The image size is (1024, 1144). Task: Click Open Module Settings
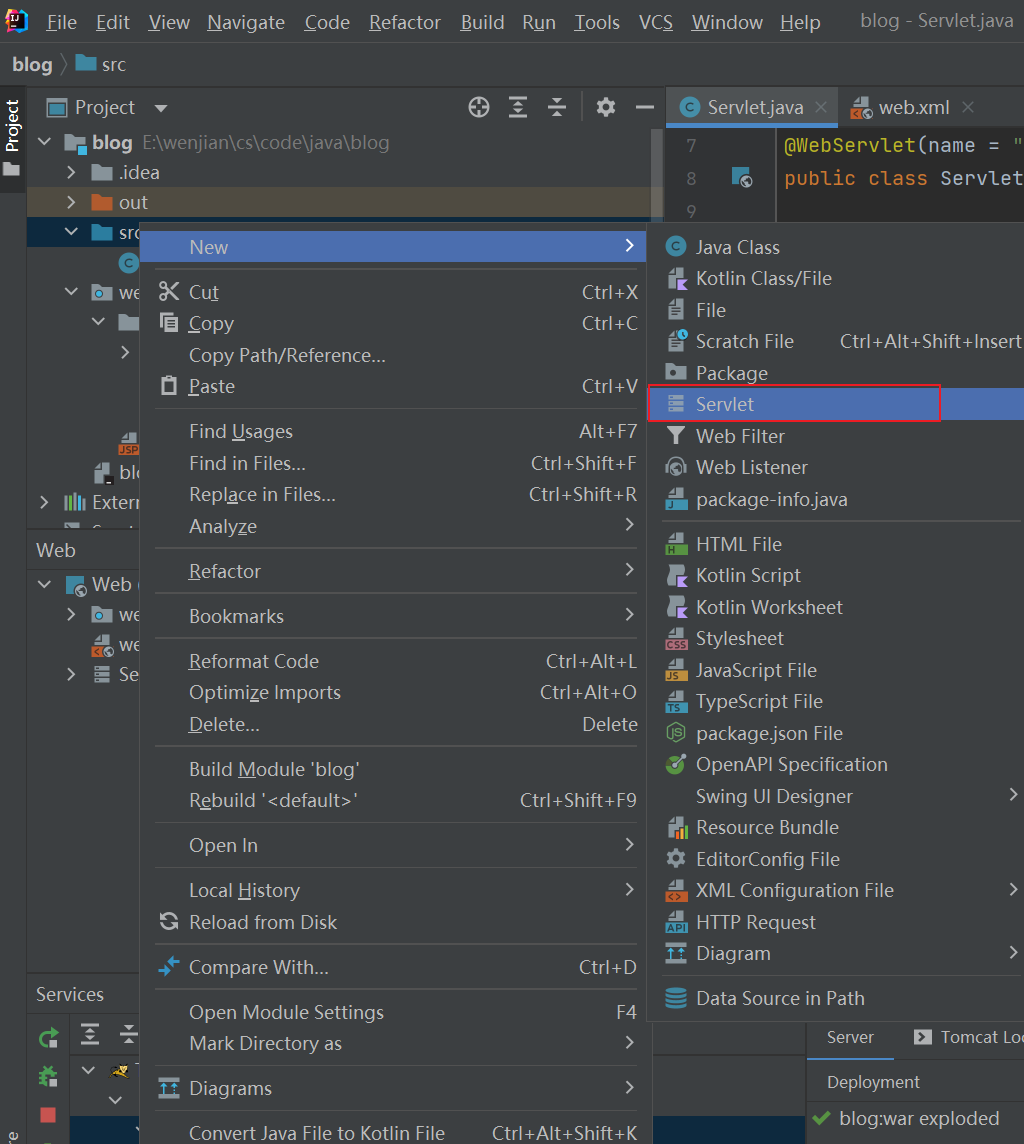395,1013
